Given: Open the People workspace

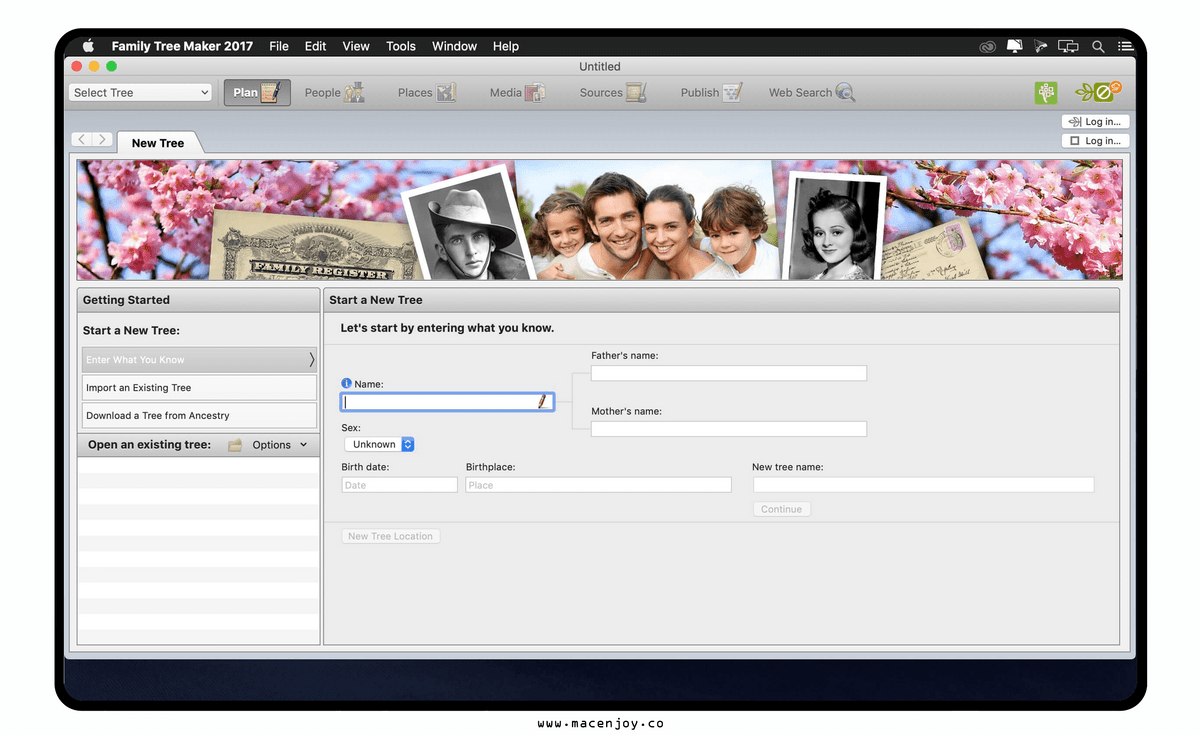Looking at the screenshot, I should pyautogui.click(x=335, y=93).
